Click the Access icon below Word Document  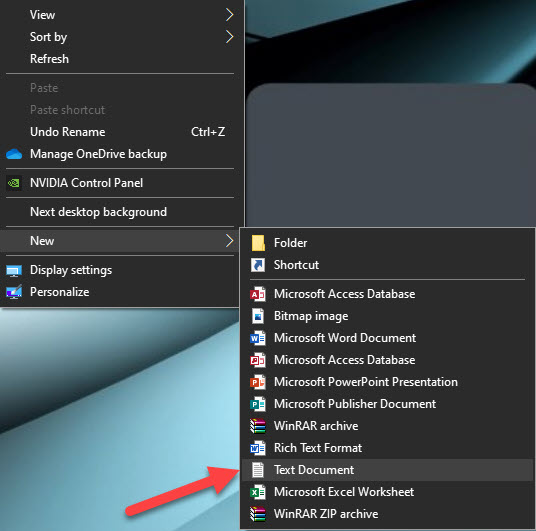pos(258,360)
